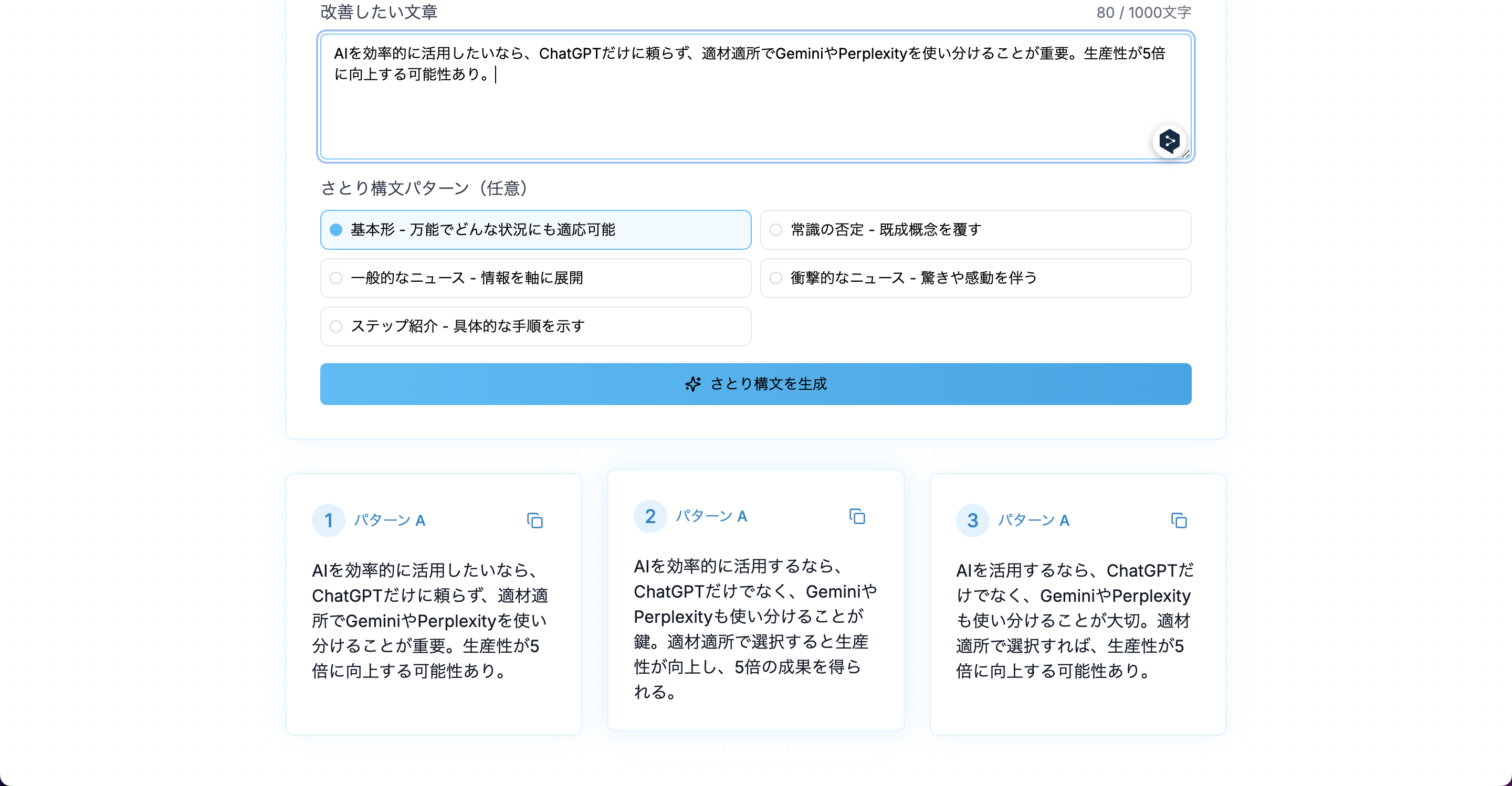Focus the 改善したい文章 text area

[x=755, y=97]
